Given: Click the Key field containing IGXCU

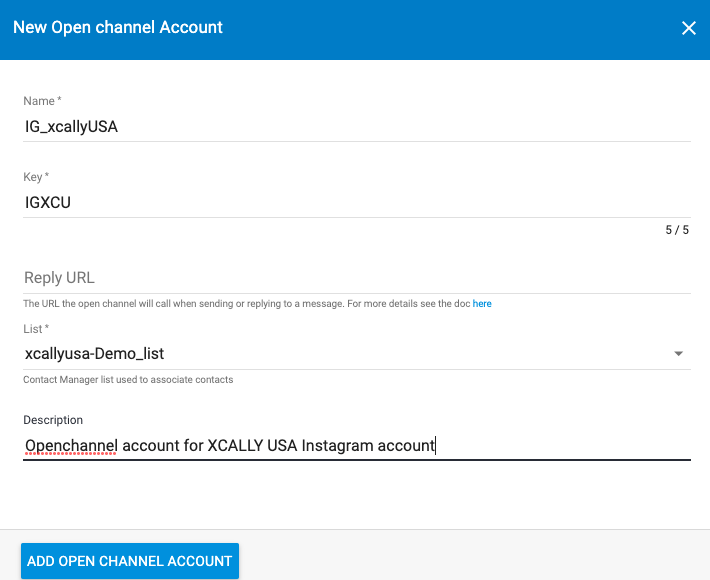Looking at the screenshot, I should [x=357, y=202].
